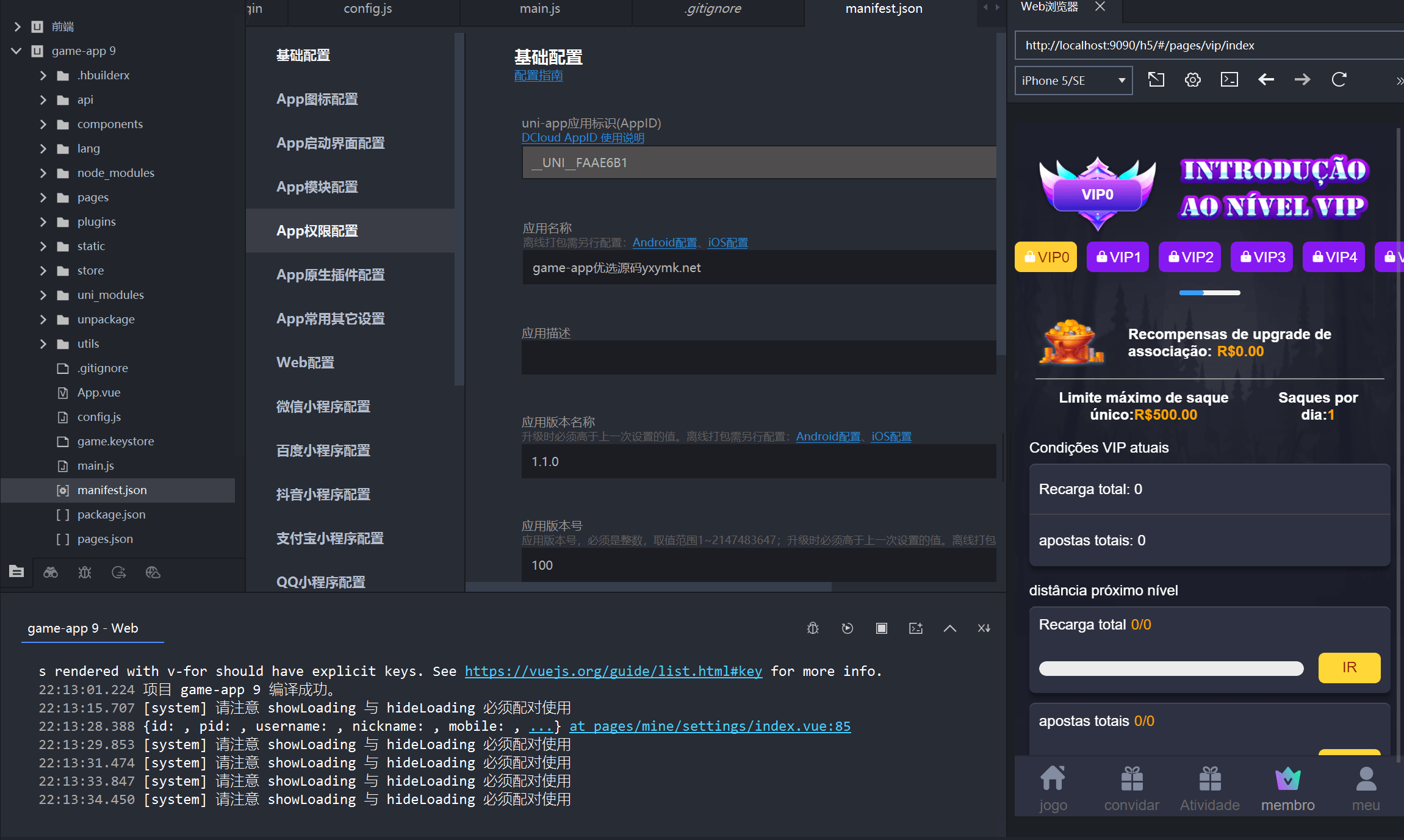Open Android配置 link under 应用名称

point(664,243)
